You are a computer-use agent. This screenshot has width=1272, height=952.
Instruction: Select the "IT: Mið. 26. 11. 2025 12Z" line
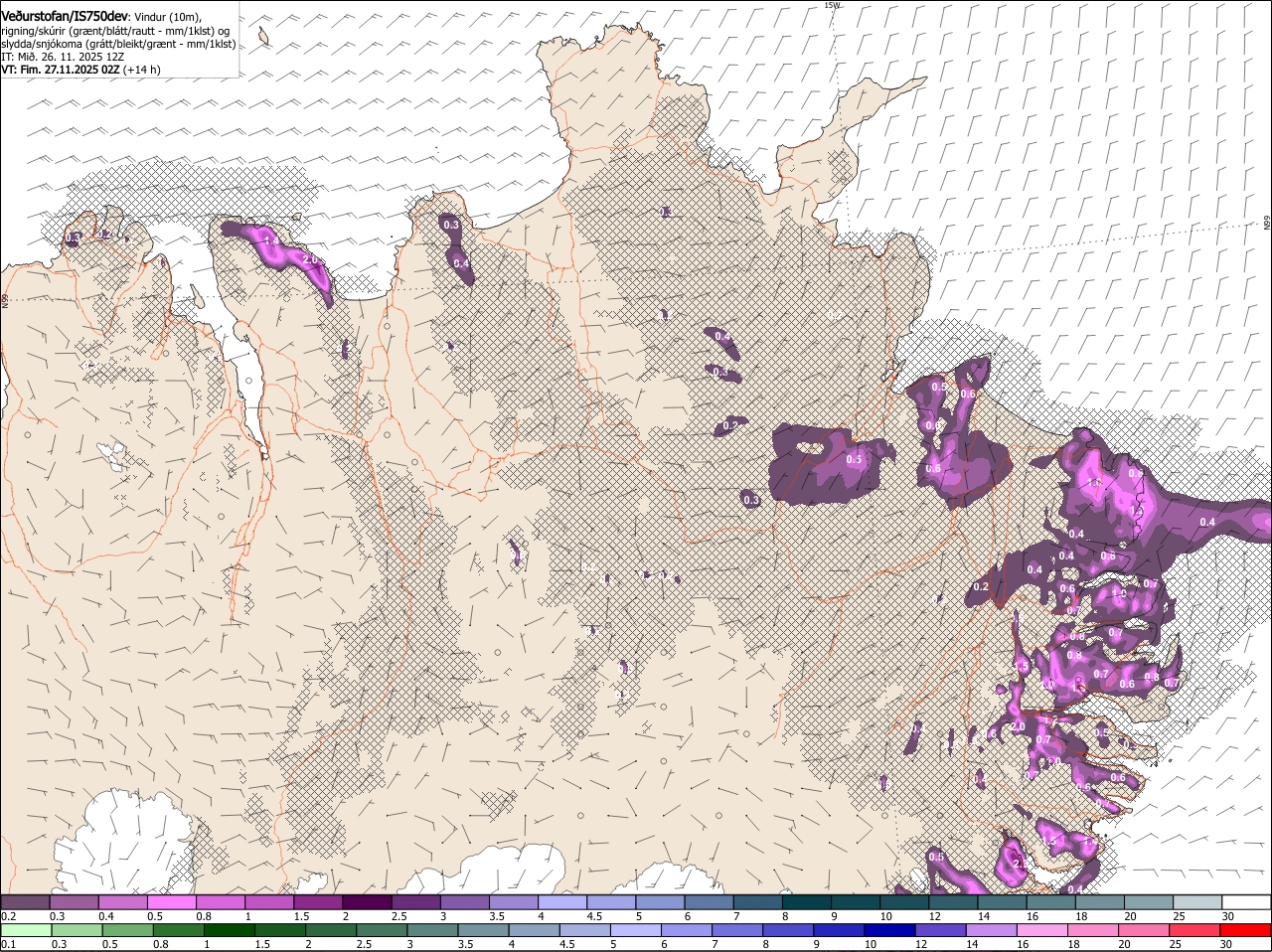pyautogui.click(x=63, y=57)
